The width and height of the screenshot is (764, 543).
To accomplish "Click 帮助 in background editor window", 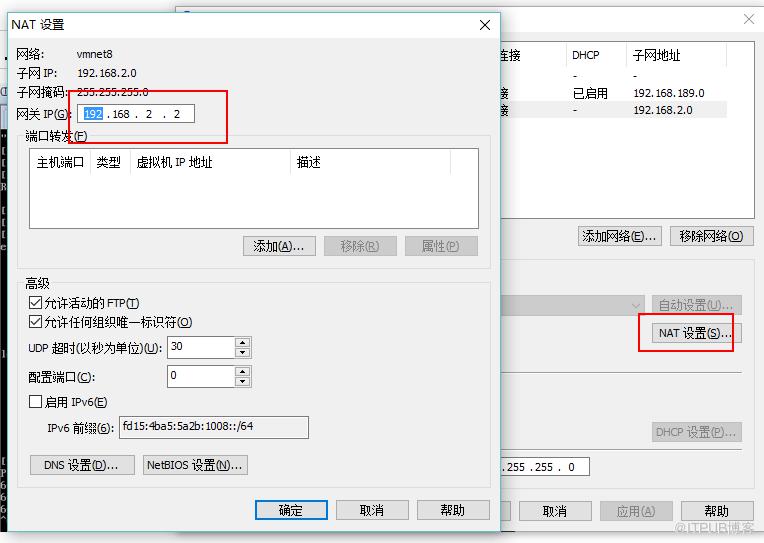I will tap(717, 511).
